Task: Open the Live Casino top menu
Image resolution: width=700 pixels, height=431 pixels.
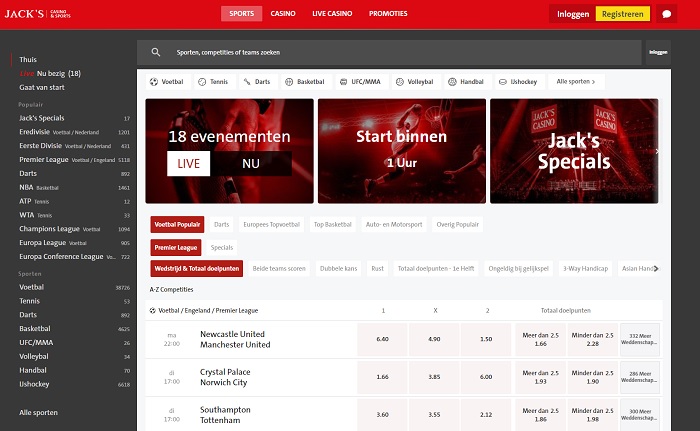Action: point(332,13)
